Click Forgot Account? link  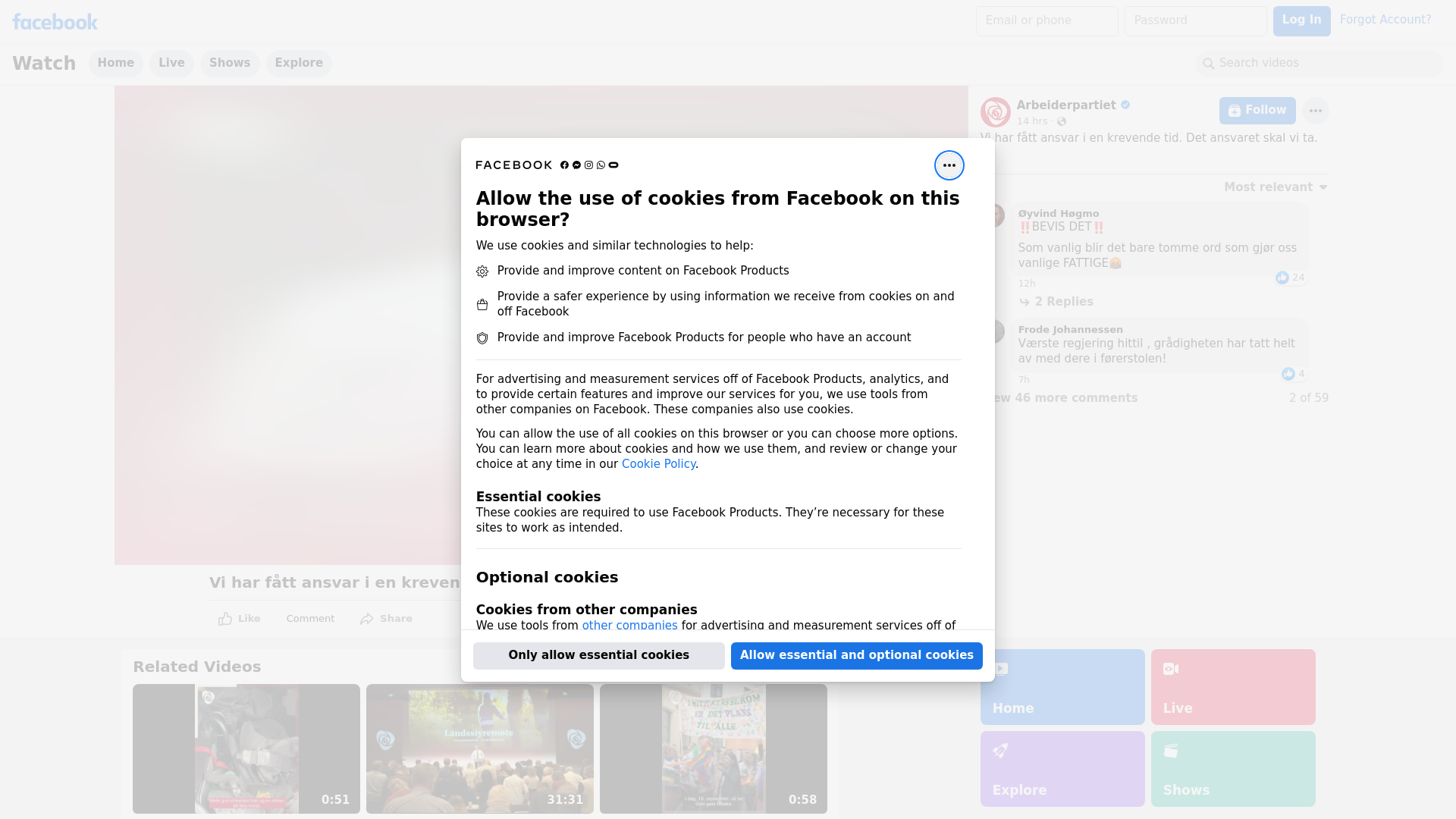click(x=1385, y=20)
